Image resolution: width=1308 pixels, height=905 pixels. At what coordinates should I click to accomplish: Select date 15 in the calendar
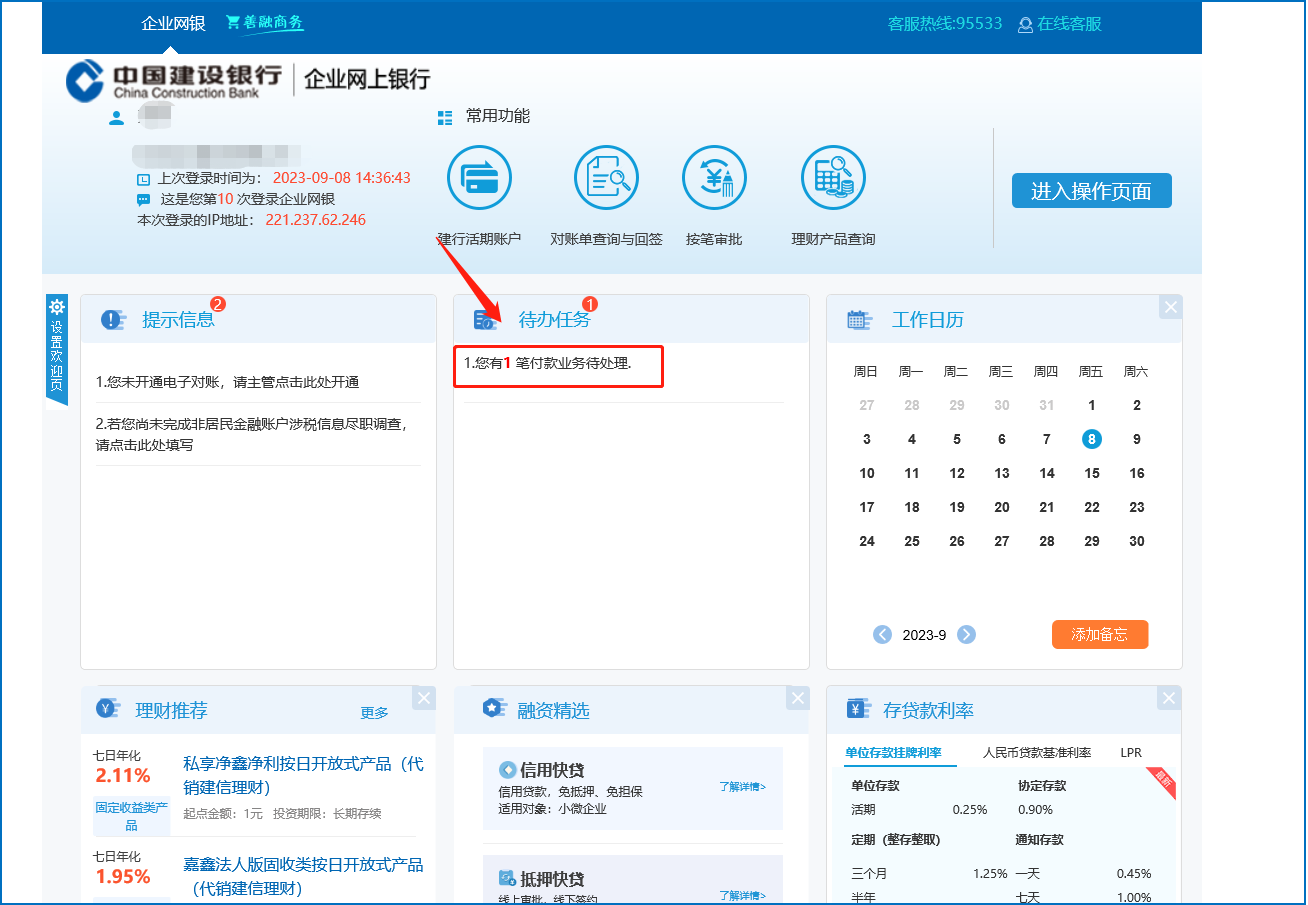1091,474
